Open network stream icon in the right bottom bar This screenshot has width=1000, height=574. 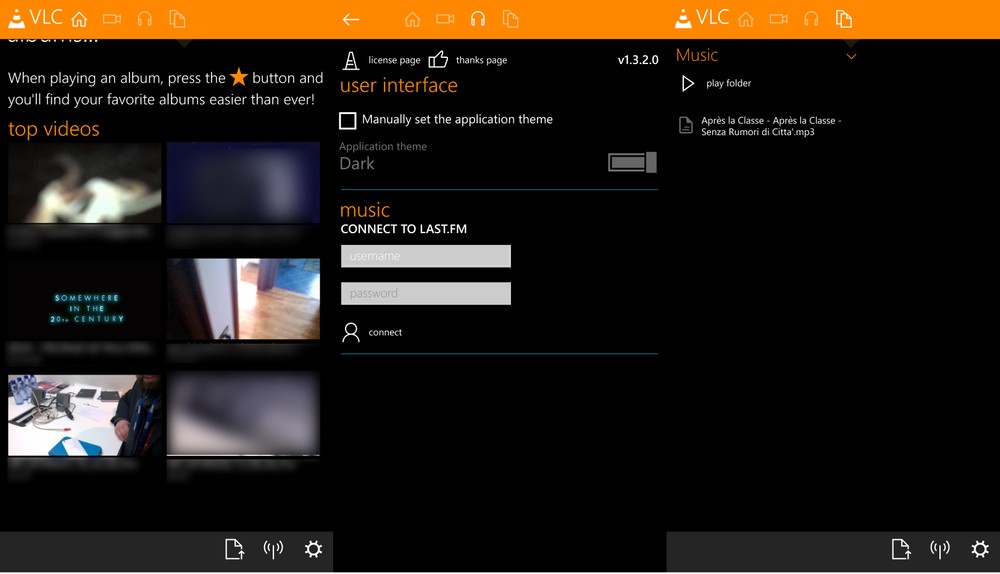pos(940,549)
